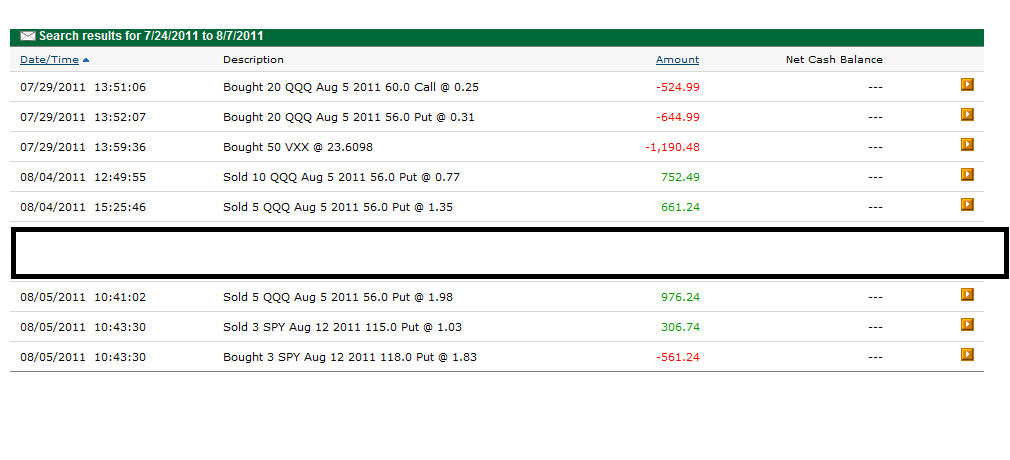Select the 08/05/2011 10:41:02 timestamp

pos(83,298)
